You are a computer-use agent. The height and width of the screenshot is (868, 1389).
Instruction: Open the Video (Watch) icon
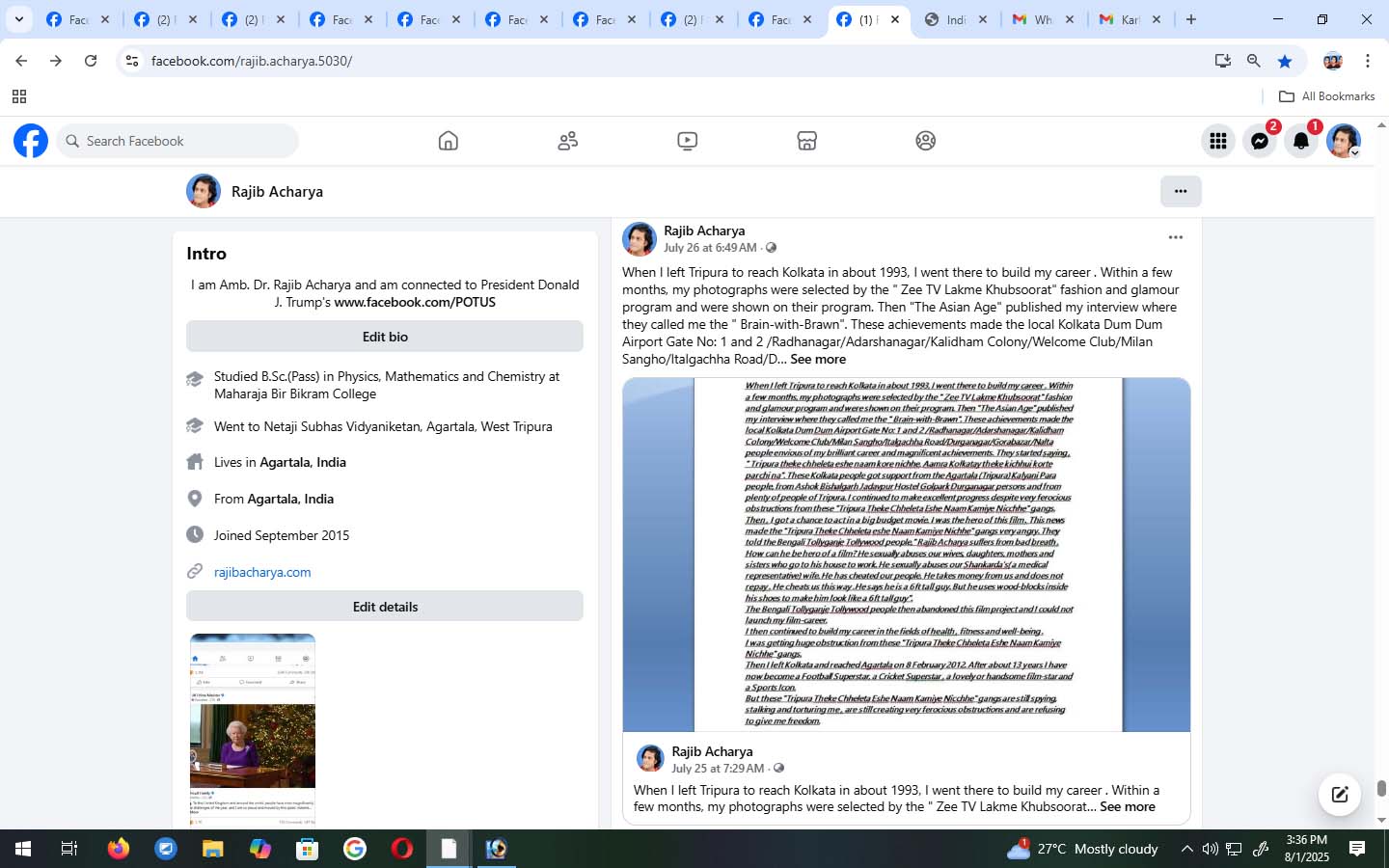[687, 141]
